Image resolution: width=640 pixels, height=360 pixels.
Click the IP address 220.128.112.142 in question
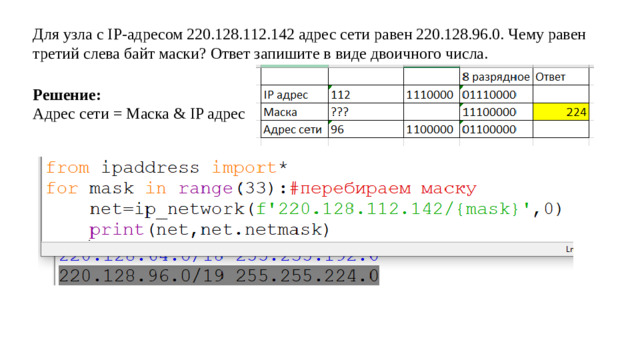pos(240,34)
